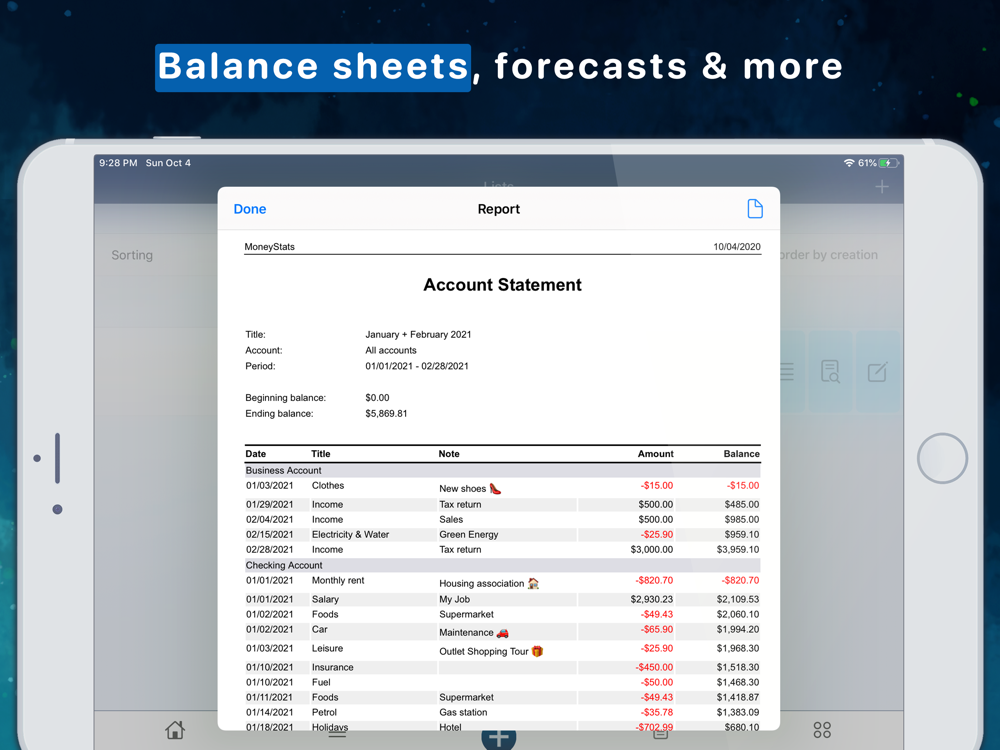Viewport: 1000px width, 750px height.
Task: Select 'order by creation' sorting value
Action: tap(828, 255)
